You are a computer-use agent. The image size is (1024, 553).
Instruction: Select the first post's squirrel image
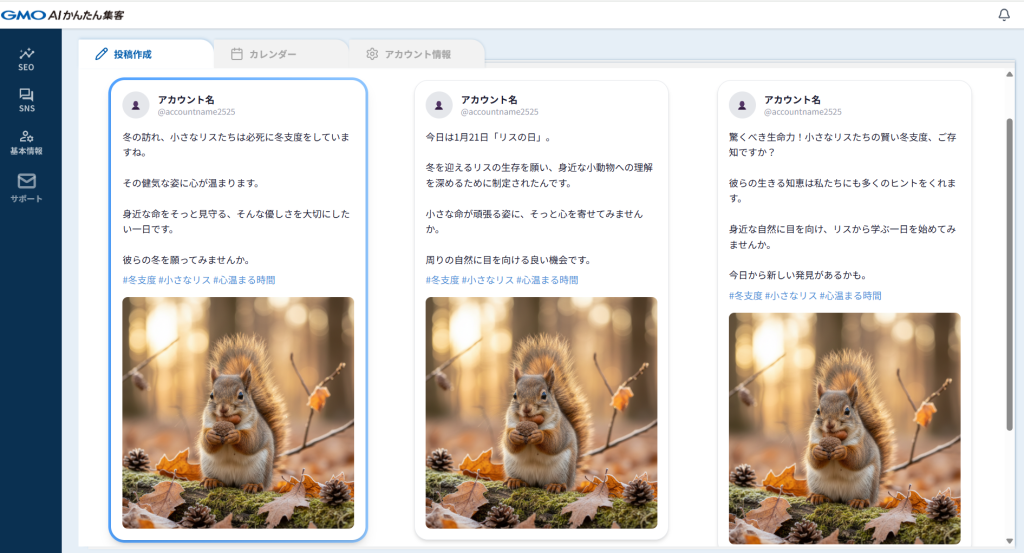(238, 412)
